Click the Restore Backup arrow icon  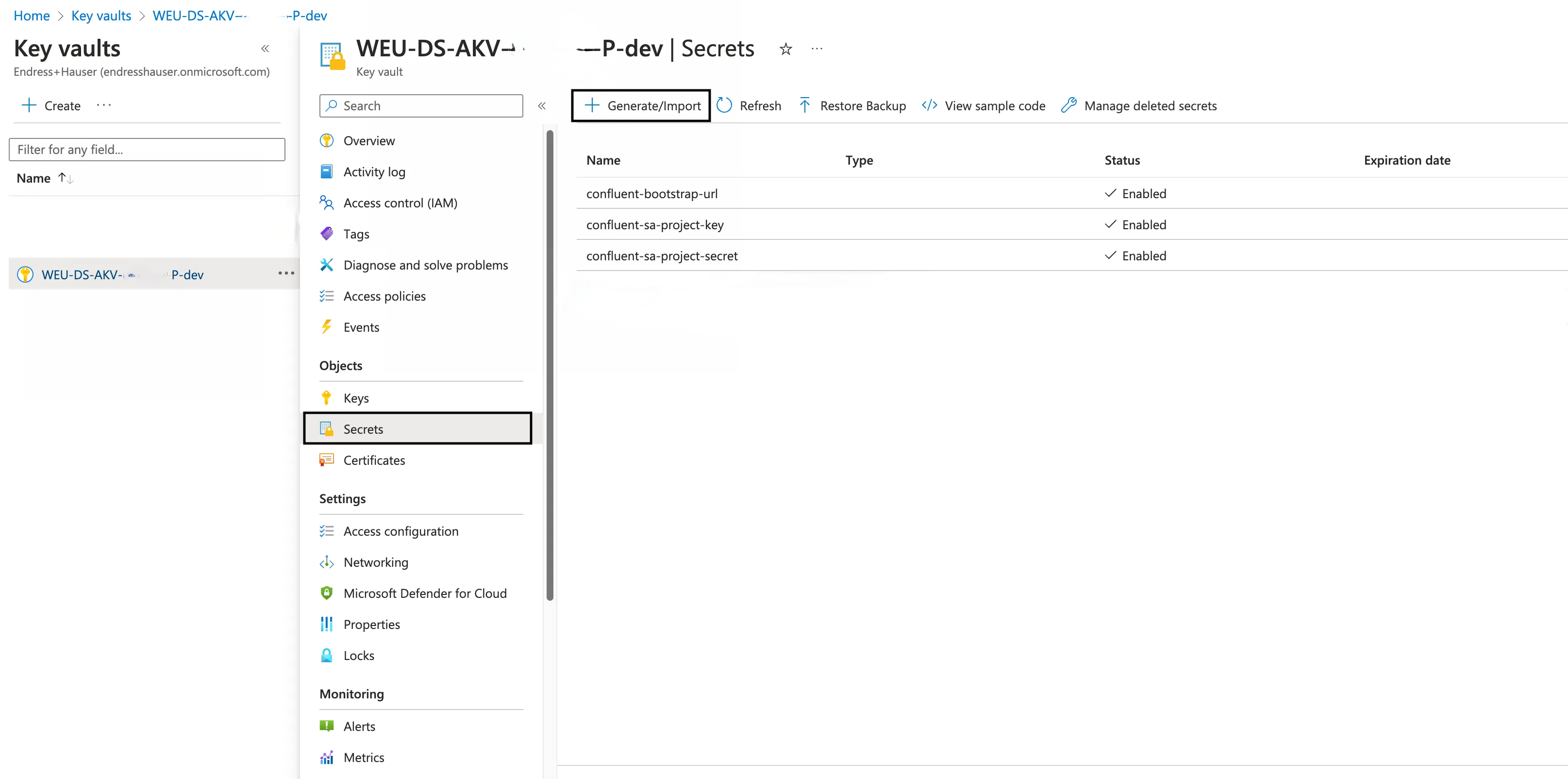[804, 105]
